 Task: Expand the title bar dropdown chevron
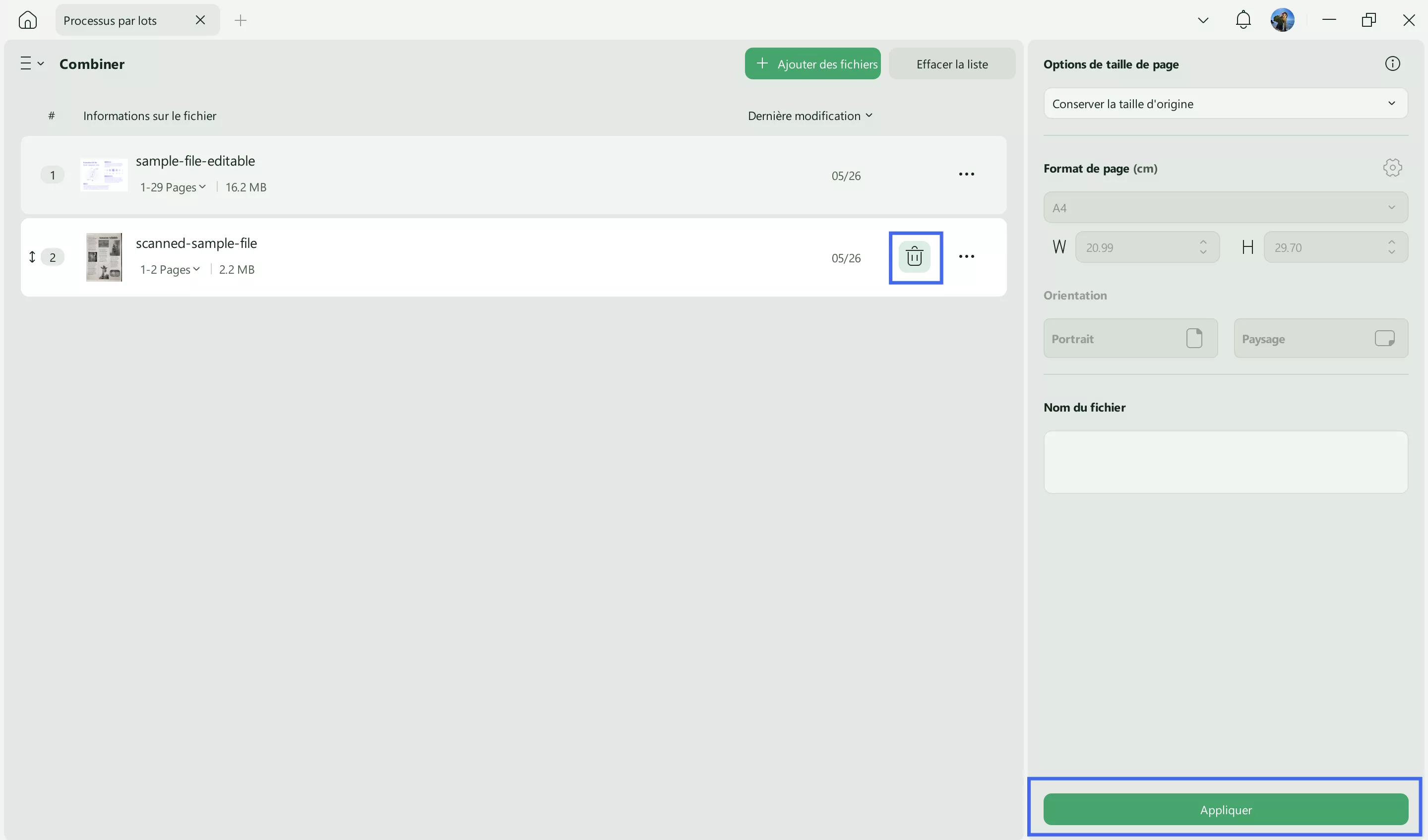(1203, 20)
